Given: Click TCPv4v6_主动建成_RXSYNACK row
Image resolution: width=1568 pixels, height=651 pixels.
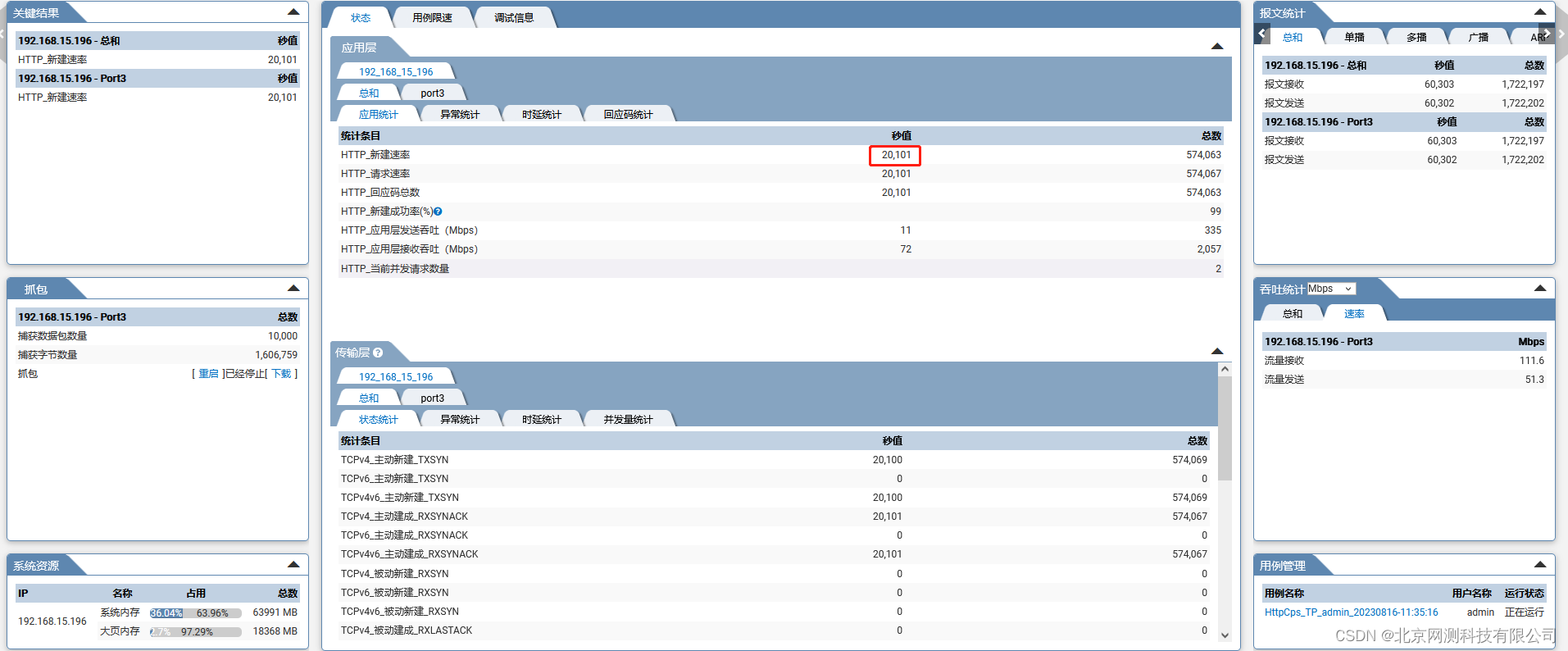Looking at the screenshot, I should pyautogui.click(x=774, y=554).
